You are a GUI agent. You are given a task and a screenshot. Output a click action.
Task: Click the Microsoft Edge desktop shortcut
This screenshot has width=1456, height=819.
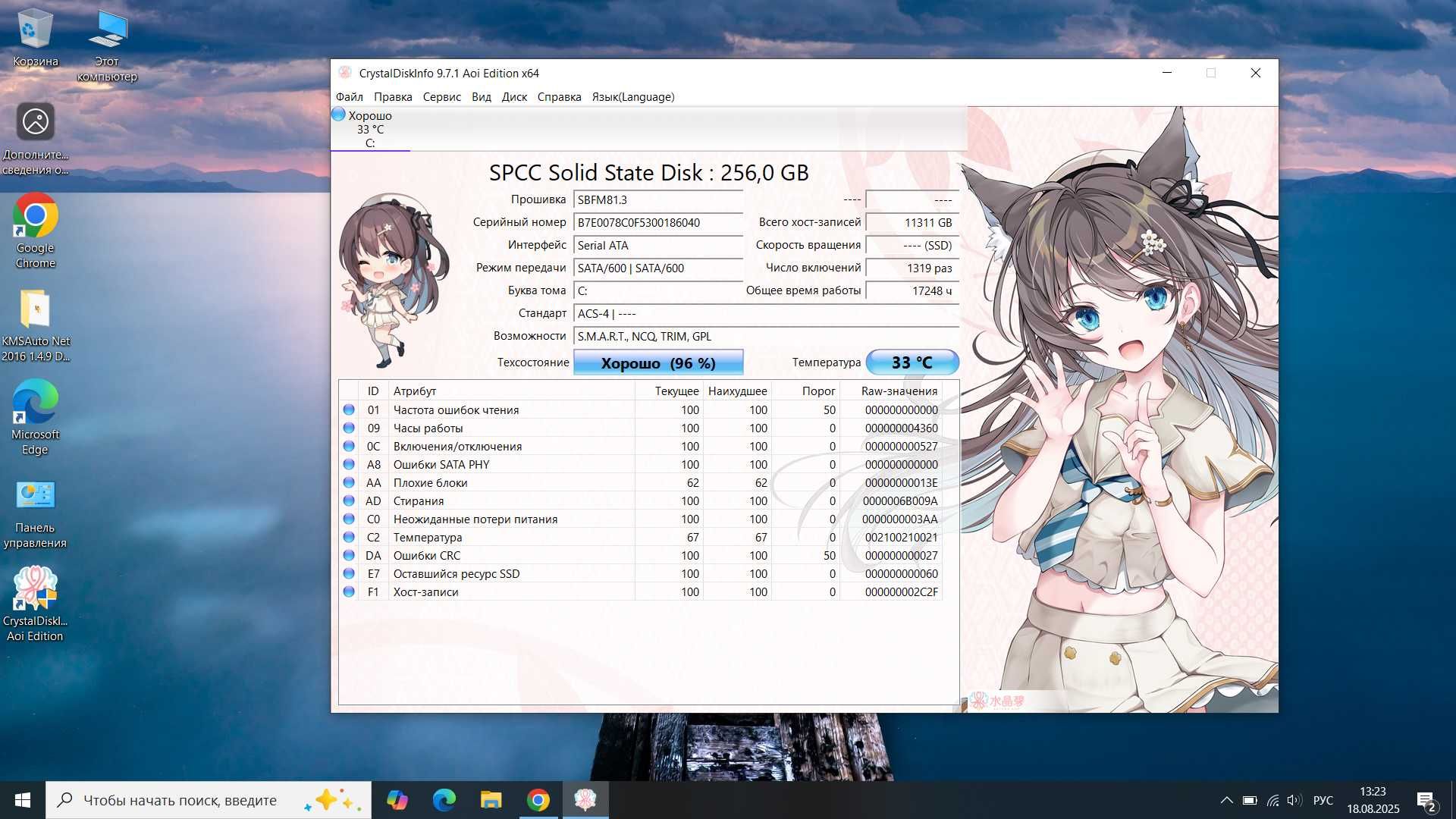tap(35, 418)
